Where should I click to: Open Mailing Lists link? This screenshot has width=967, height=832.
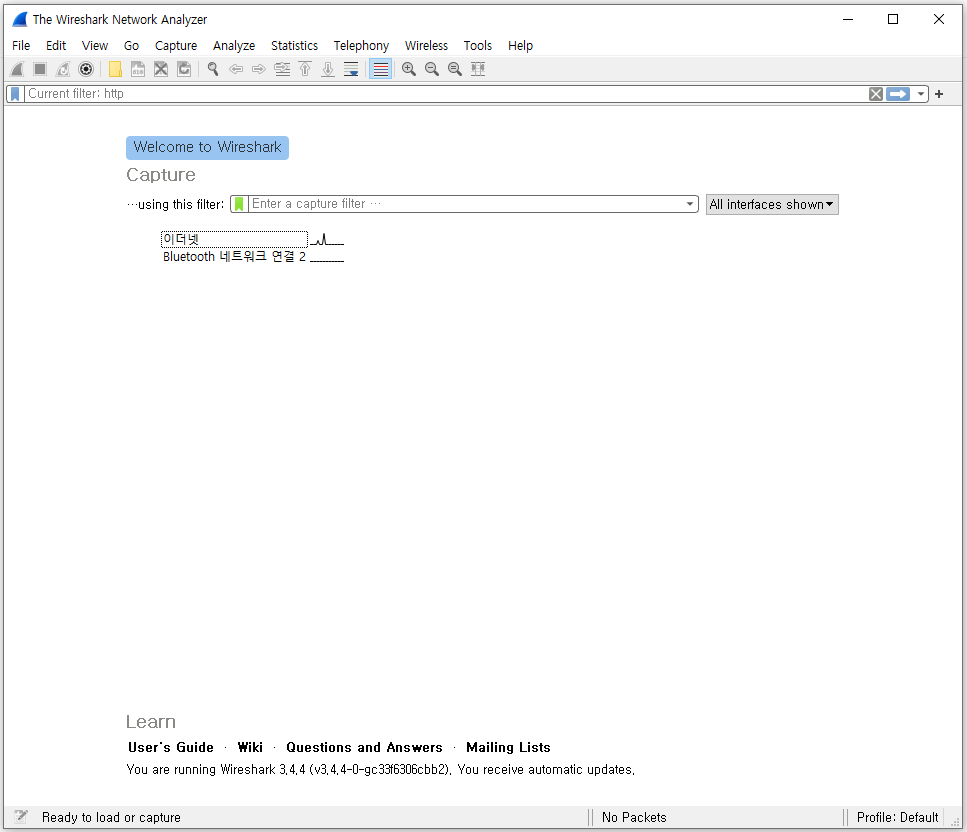click(x=508, y=748)
